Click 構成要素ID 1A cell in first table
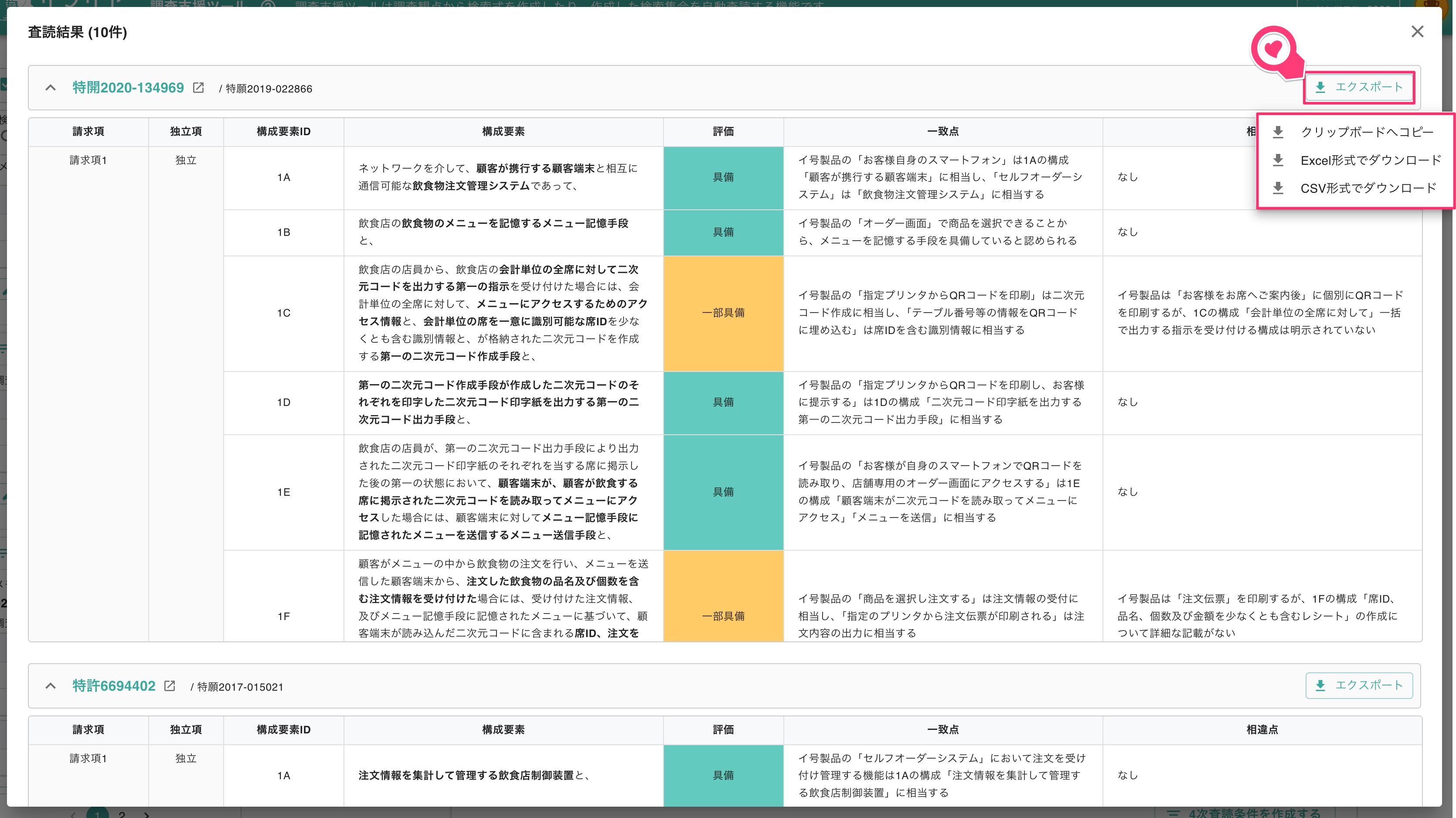The height and width of the screenshot is (818, 1456). click(x=284, y=177)
